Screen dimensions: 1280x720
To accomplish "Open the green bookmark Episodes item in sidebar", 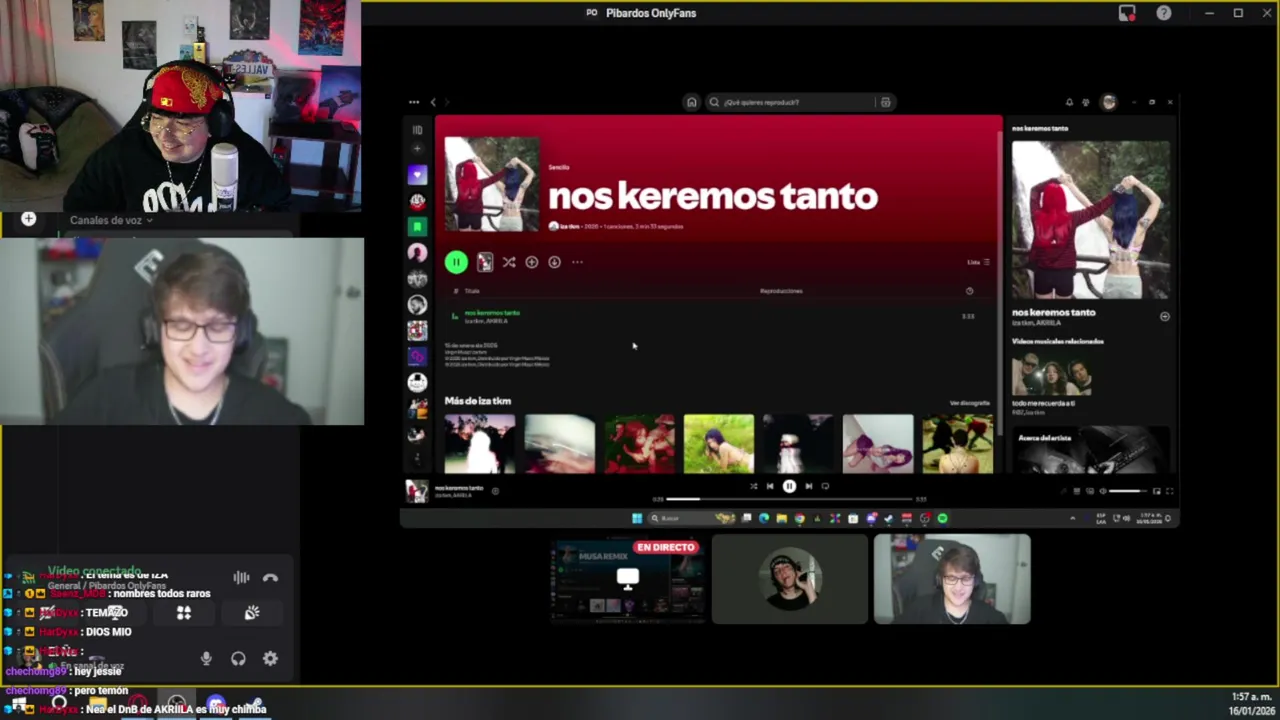I will click(x=417, y=227).
